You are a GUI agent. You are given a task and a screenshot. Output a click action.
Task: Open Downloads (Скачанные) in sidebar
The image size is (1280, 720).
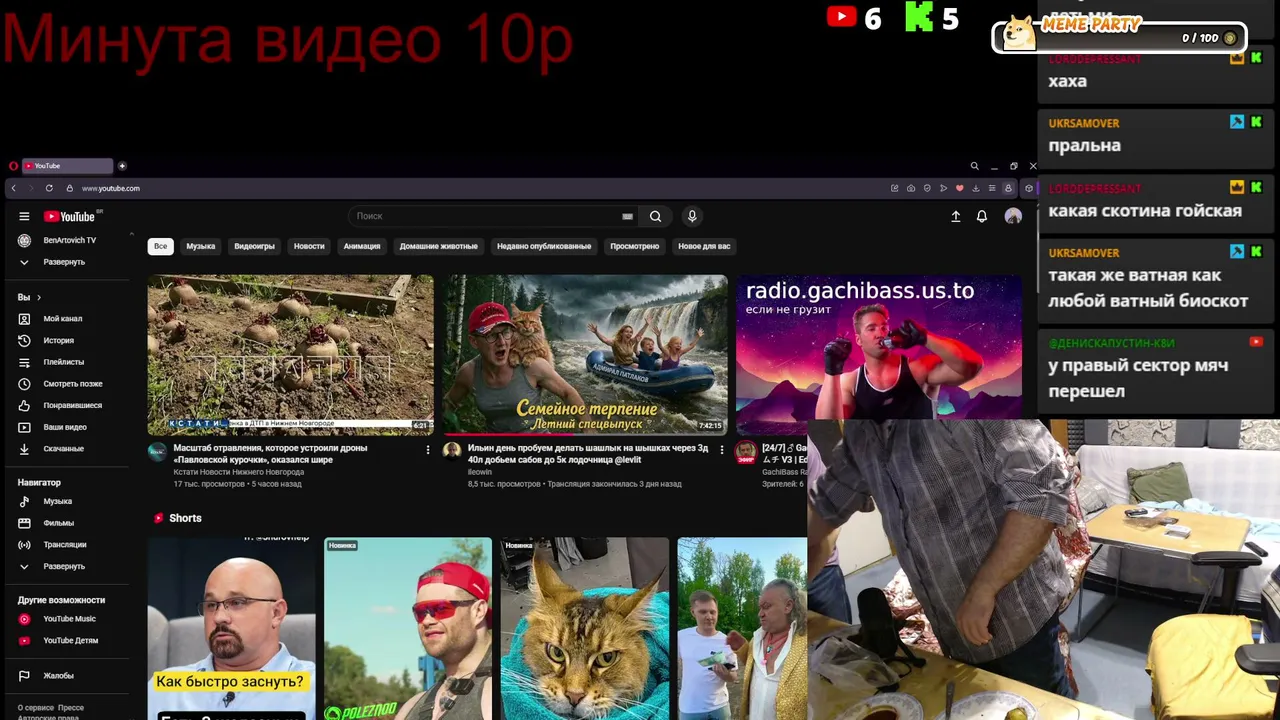[x=51, y=449]
